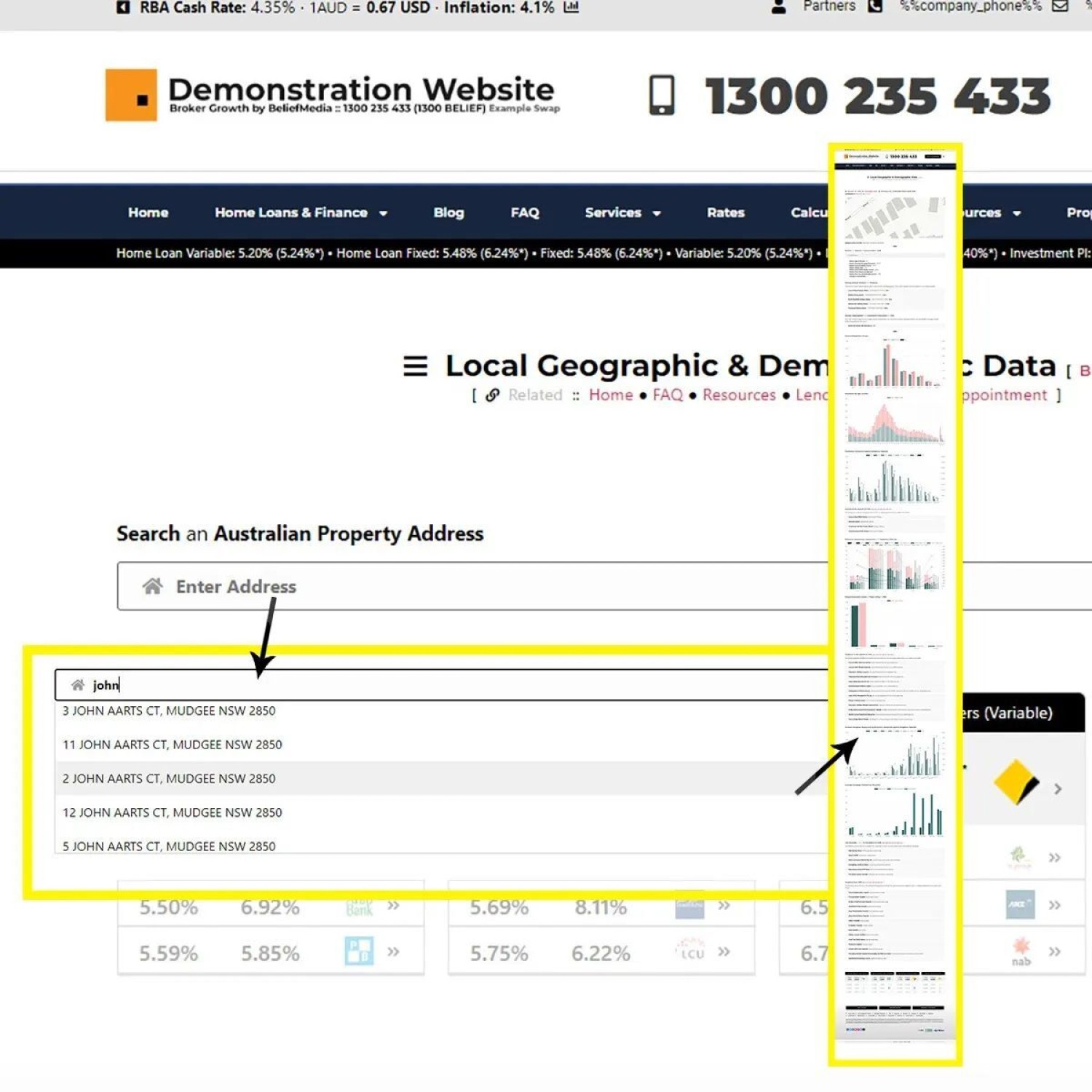The height and width of the screenshot is (1092, 1092).
Task: Click the chain link icon near Related
Action: pyautogui.click(x=493, y=395)
